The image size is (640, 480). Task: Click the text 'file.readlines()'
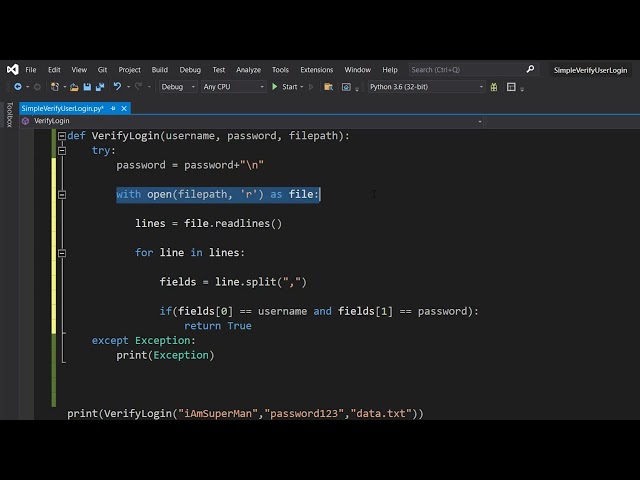233,224
